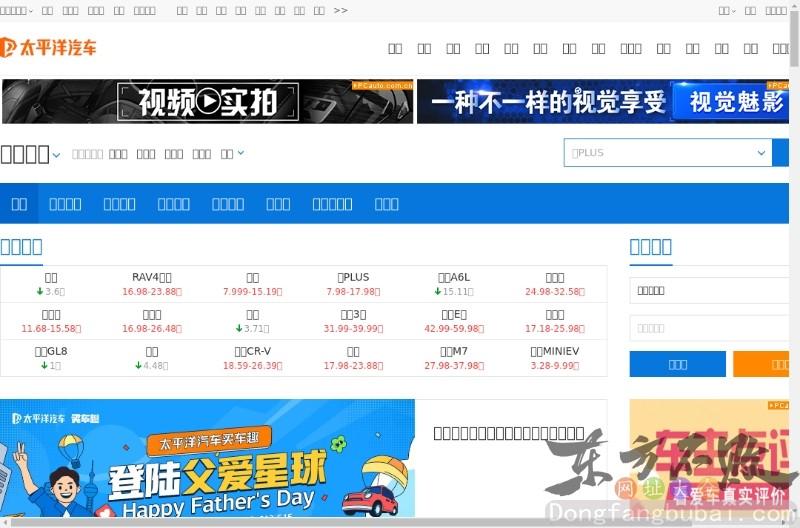This screenshot has height=528, width=800.
Task: Click the price 18.59-26.39 under CR-V
Action: tap(253, 366)
